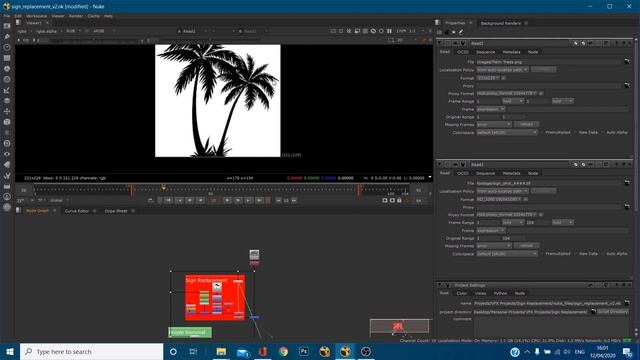Click browse icon for Read1 Proxy field

(627, 86)
